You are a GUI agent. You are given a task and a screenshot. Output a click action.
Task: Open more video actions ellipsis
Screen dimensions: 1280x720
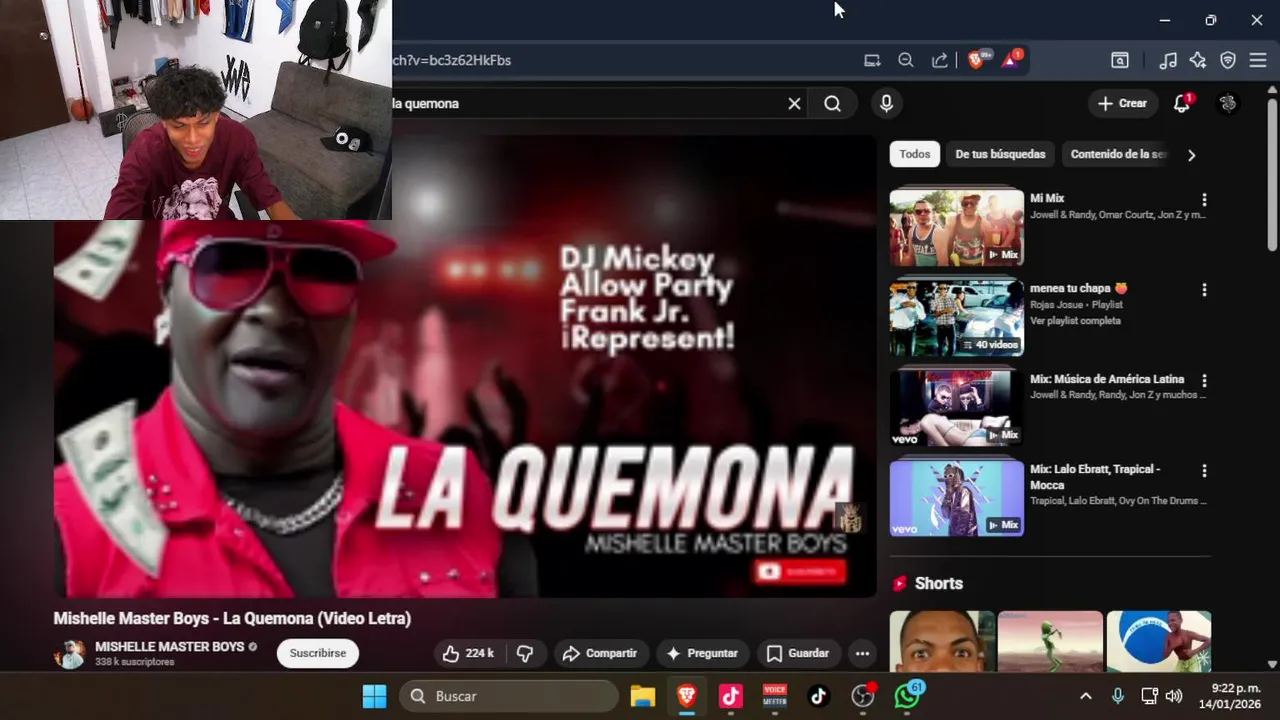click(x=862, y=653)
